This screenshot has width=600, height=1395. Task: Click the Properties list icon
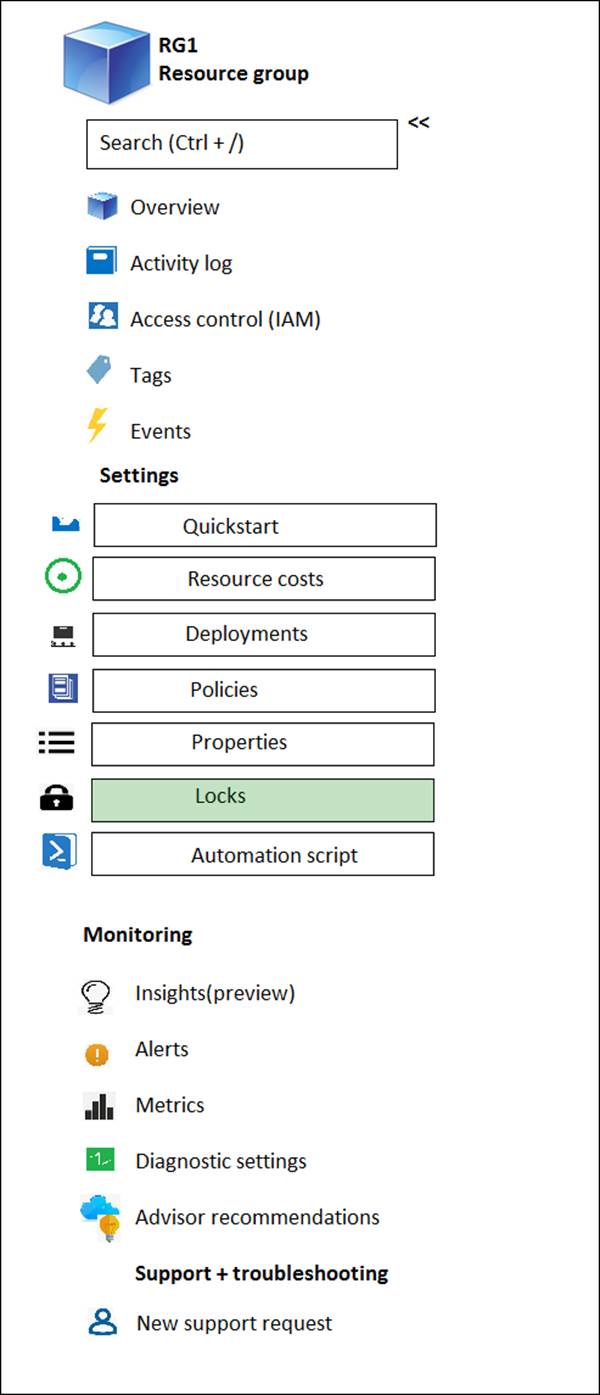(x=56, y=742)
